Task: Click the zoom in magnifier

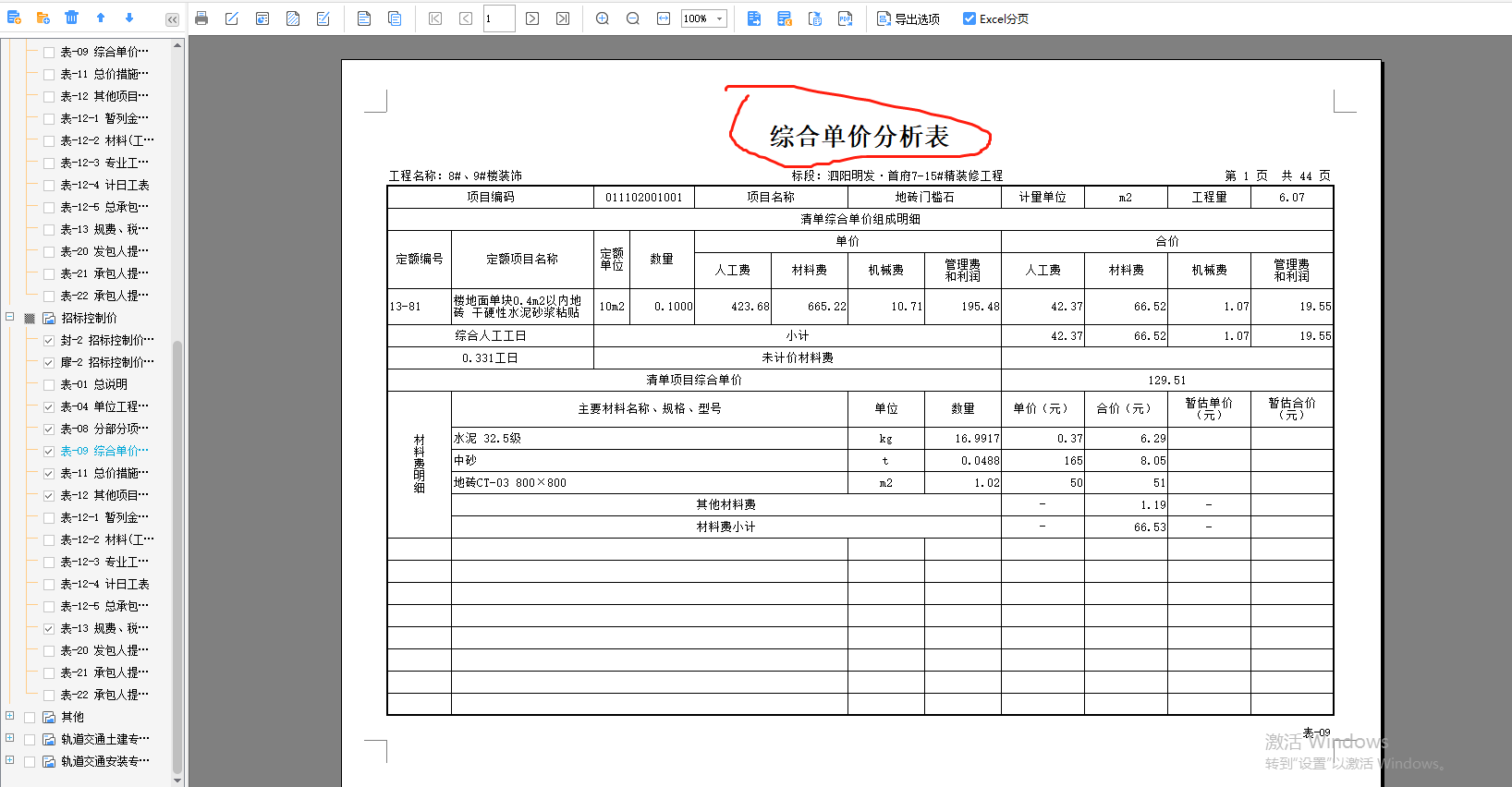Action: pyautogui.click(x=603, y=18)
